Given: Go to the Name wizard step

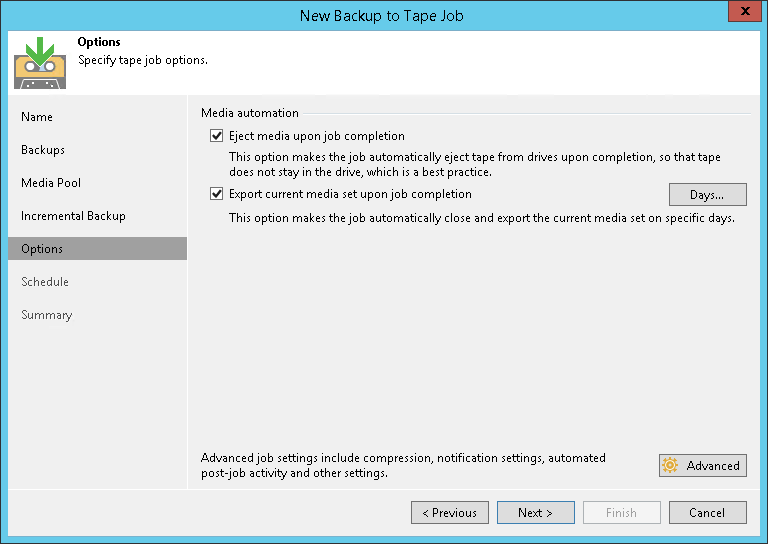Looking at the screenshot, I should point(37,117).
